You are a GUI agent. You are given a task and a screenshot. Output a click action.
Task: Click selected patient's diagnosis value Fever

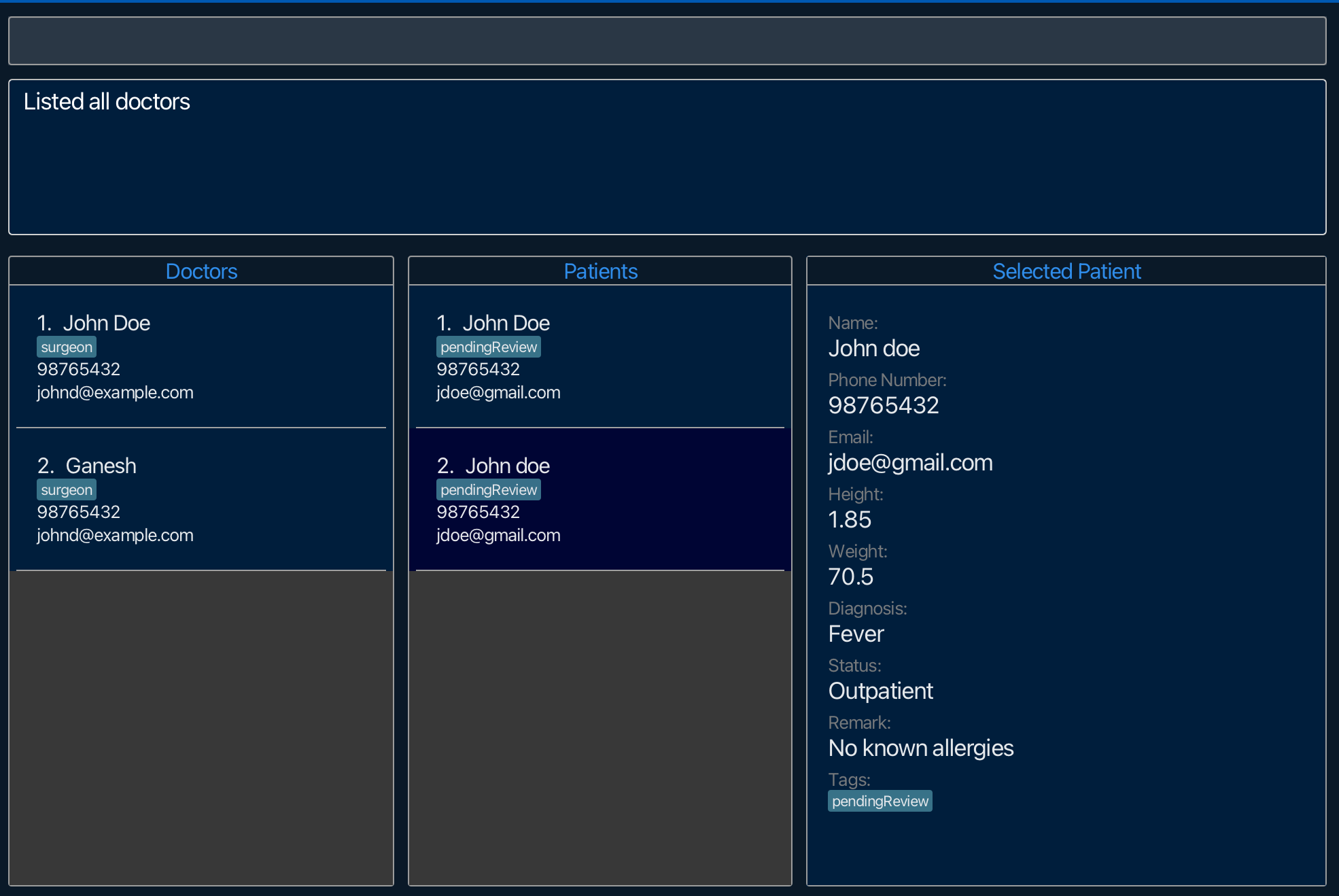856,634
